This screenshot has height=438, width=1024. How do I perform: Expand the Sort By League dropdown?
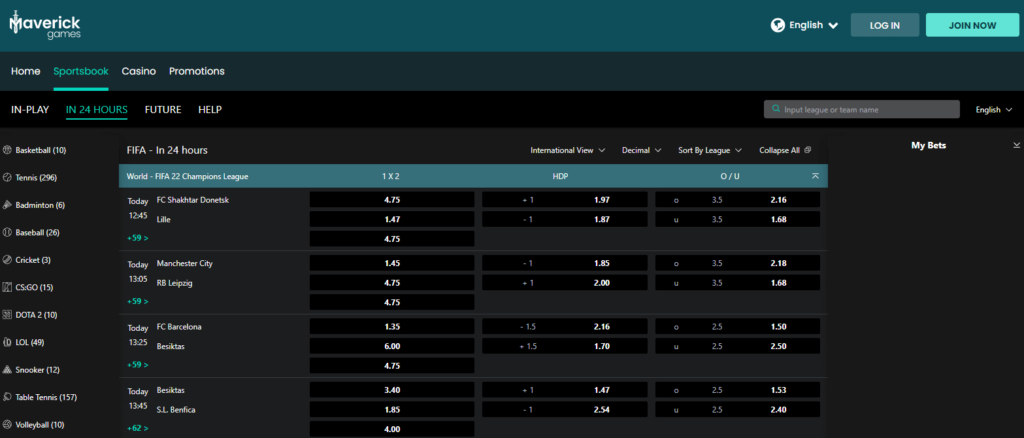709,150
